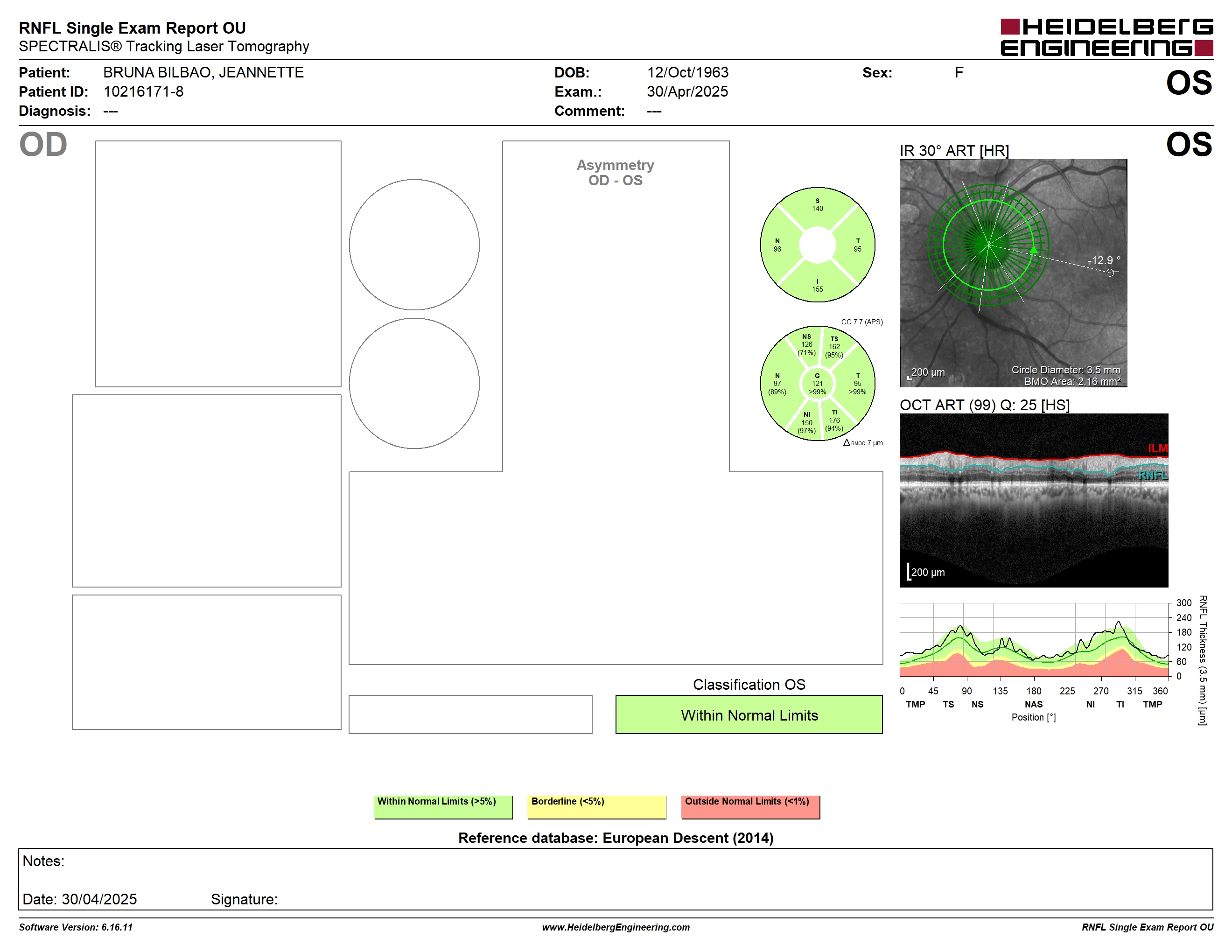Click the Date: 30/04/2025 text
Viewport: 1232px width, 952px height.
tap(79, 899)
